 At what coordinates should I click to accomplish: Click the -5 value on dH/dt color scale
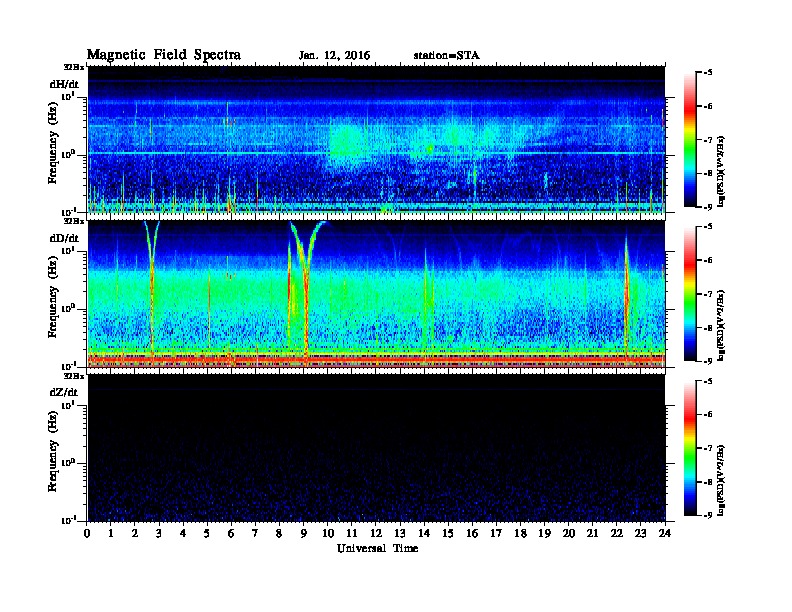tap(708, 73)
